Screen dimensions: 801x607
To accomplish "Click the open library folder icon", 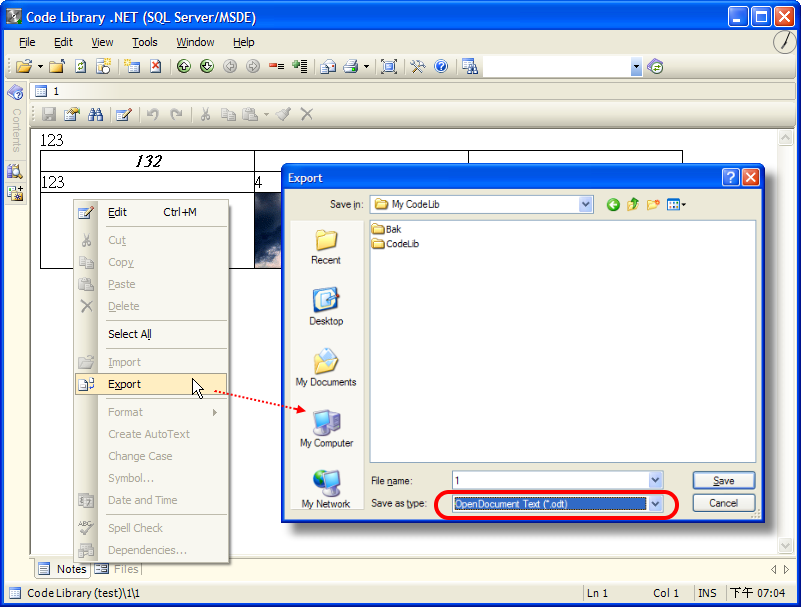I will [x=24, y=66].
